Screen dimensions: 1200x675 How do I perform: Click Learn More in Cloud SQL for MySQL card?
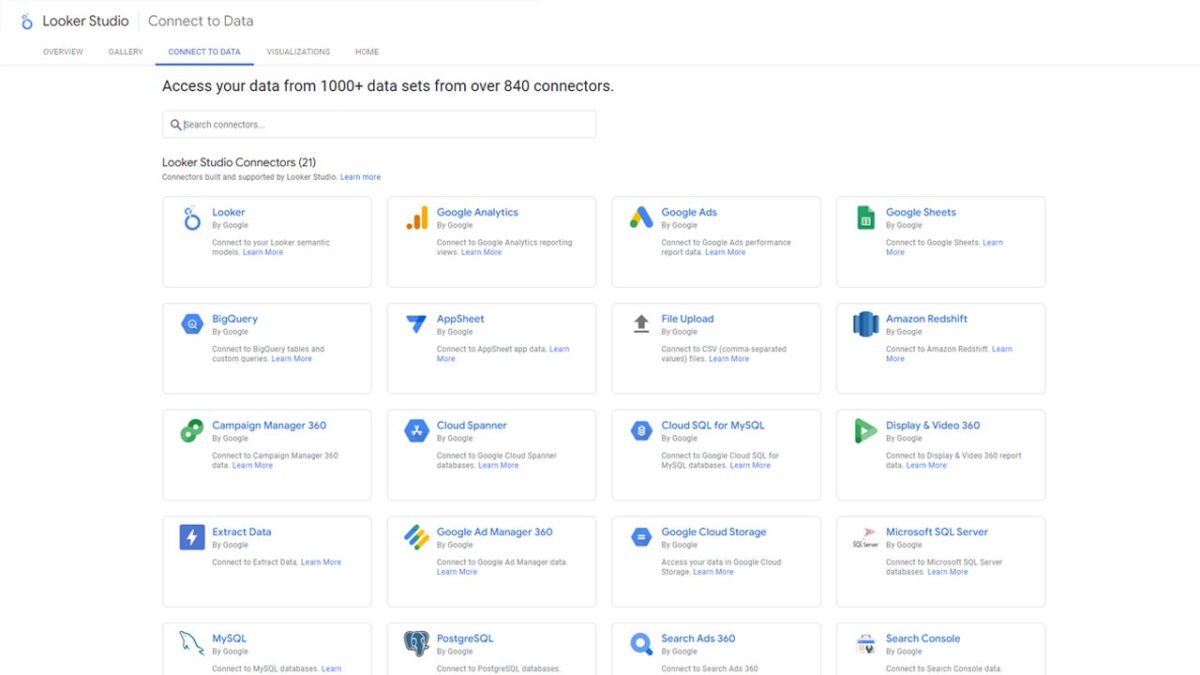[750, 465]
